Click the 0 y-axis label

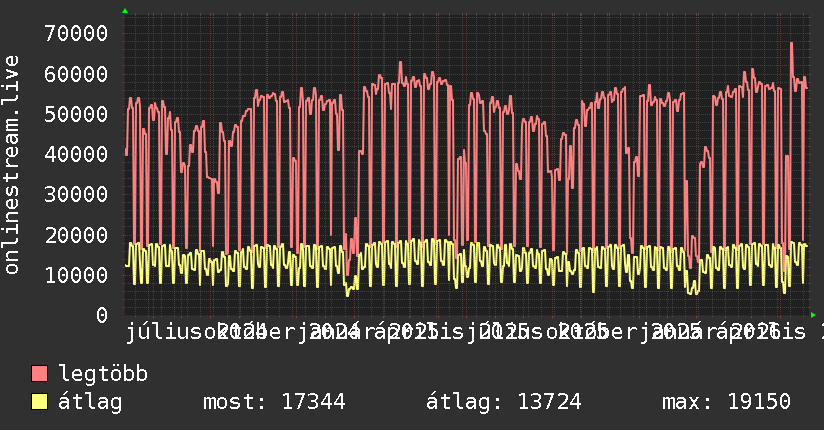[102, 315]
